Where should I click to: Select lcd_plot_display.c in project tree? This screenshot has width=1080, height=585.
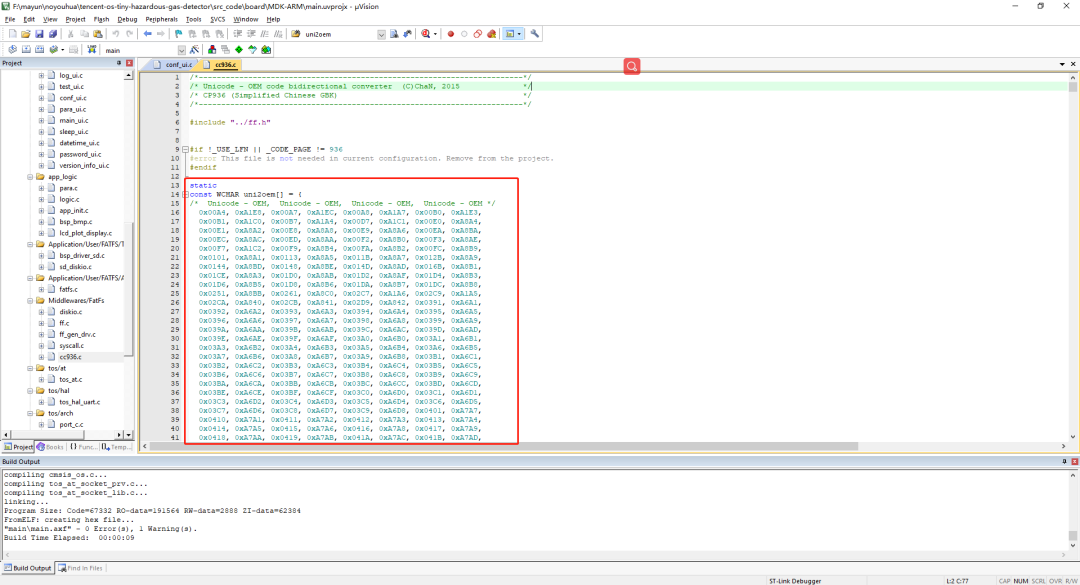pos(85,233)
